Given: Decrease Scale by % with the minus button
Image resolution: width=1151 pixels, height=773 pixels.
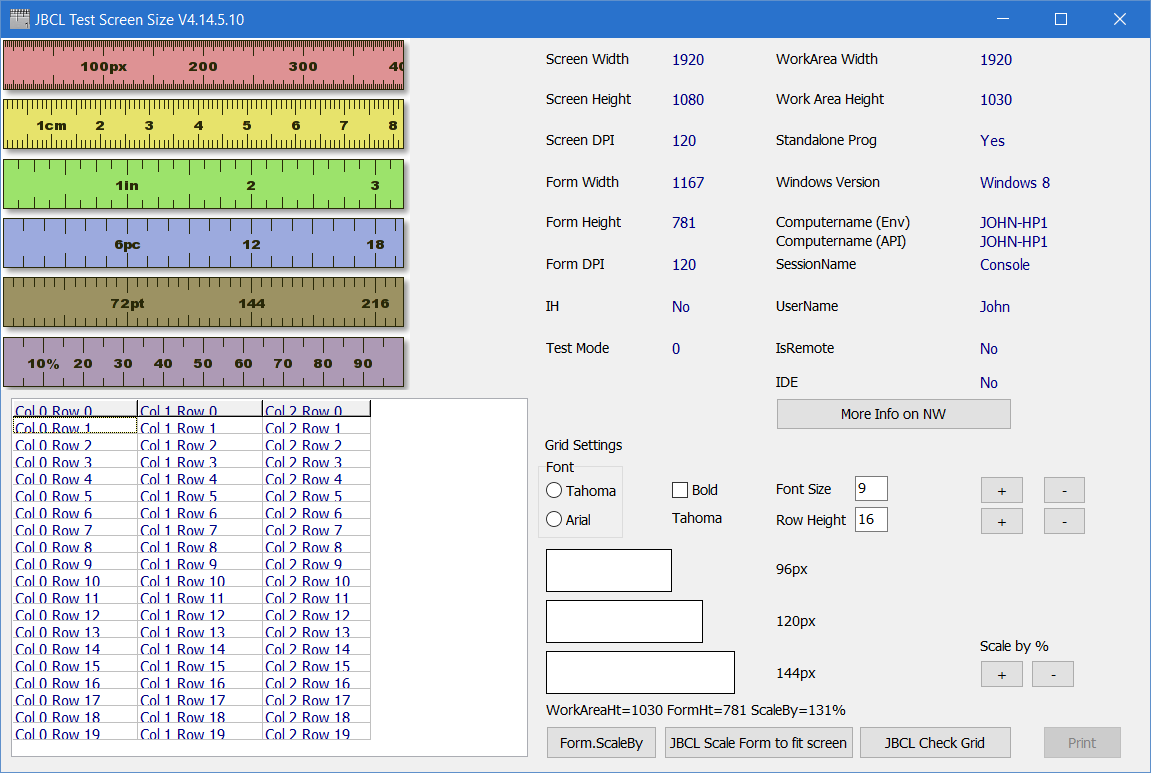Looking at the screenshot, I should pyautogui.click(x=1052, y=674).
